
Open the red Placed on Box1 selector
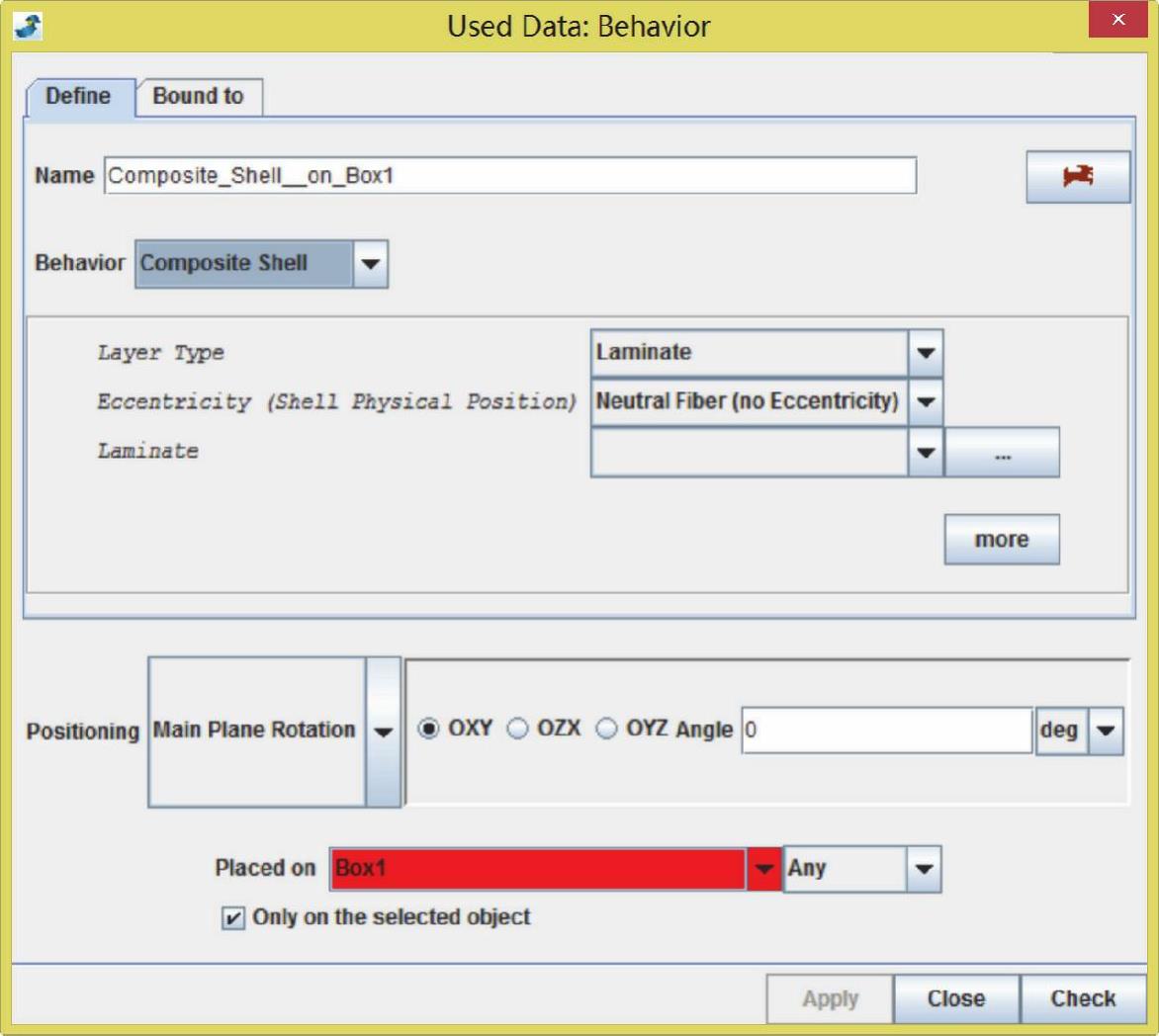[x=762, y=869]
